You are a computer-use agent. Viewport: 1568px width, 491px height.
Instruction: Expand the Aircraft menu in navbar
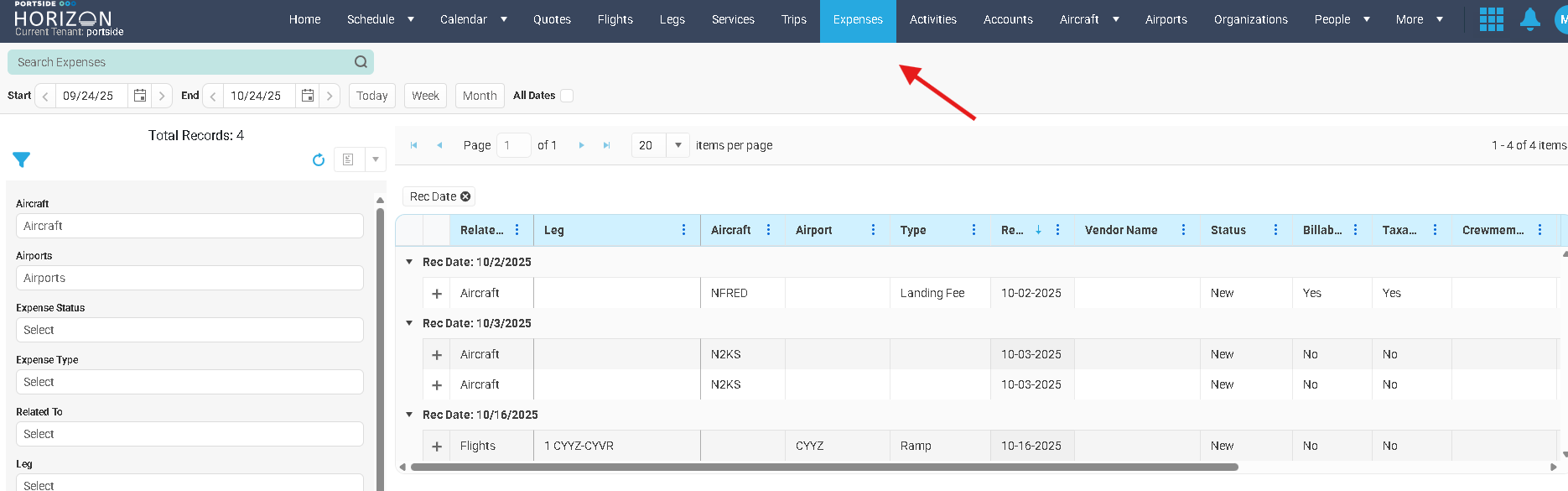pyautogui.click(x=1088, y=19)
